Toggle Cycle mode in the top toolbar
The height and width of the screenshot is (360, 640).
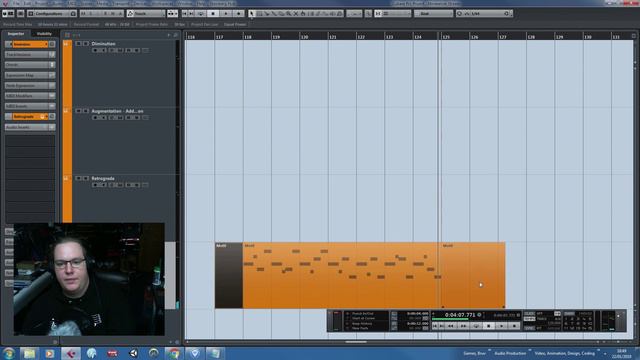pos(200,13)
